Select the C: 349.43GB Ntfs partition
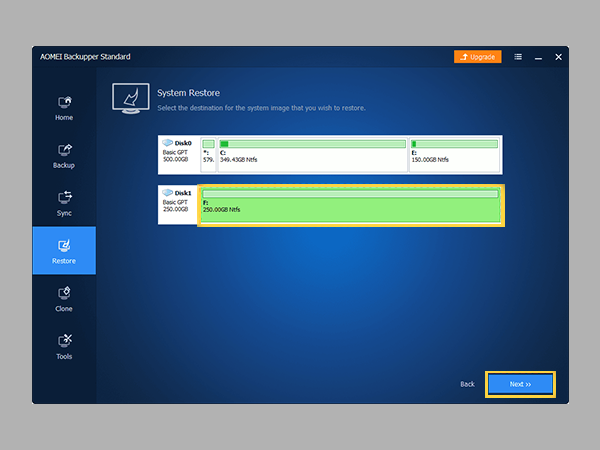This screenshot has width=600, height=450. coord(313,155)
